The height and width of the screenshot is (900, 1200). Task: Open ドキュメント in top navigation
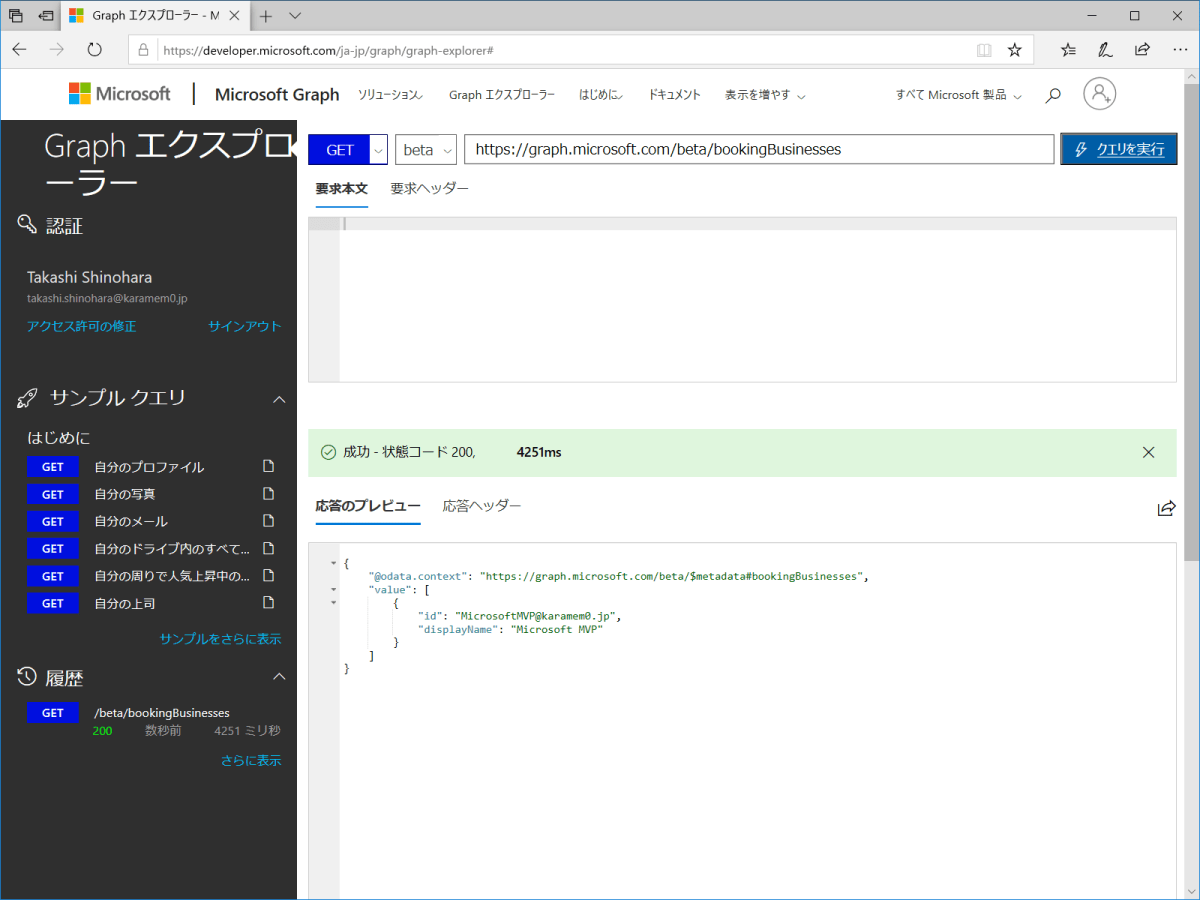(x=675, y=95)
